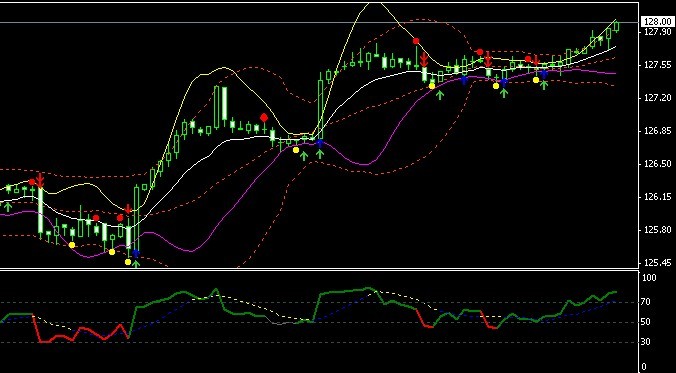
Task: Select the lowest green up arrow near 125.45
Action: tap(136, 263)
